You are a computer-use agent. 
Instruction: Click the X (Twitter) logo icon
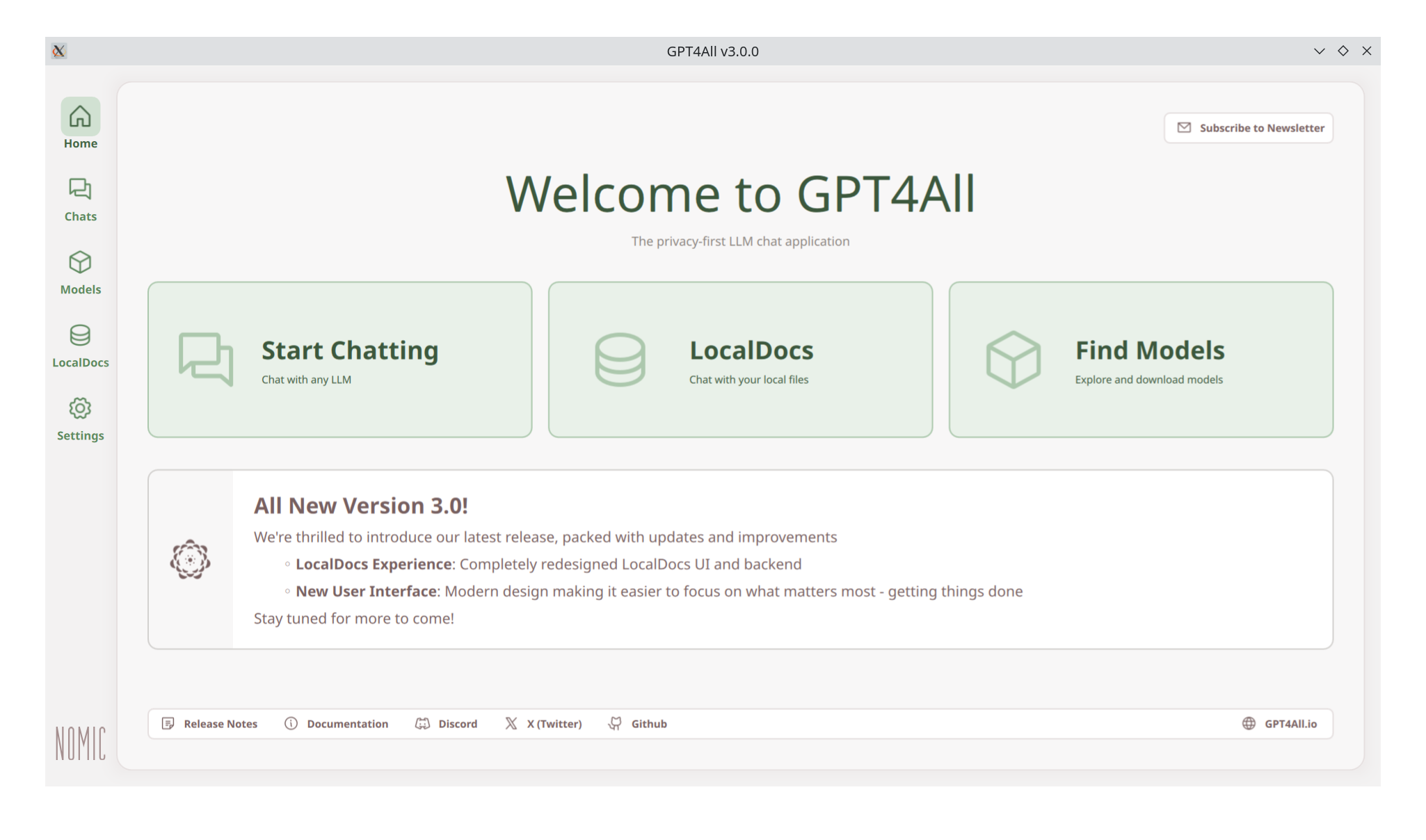[x=511, y=724]
